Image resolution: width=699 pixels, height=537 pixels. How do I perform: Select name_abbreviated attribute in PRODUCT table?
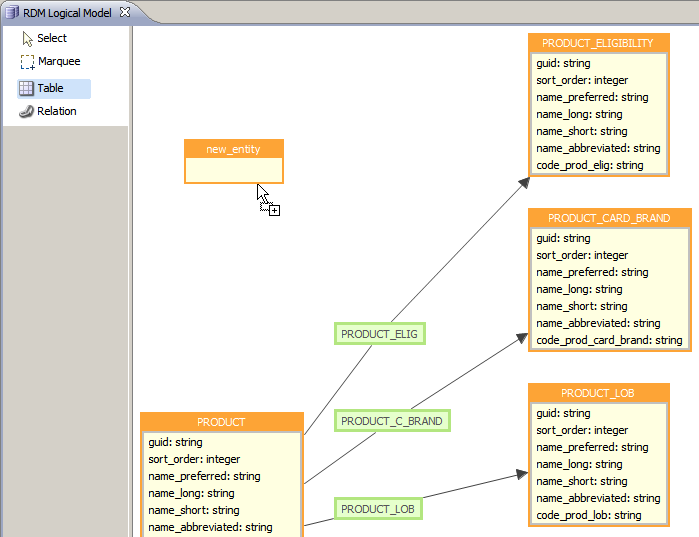coord(210,527)
